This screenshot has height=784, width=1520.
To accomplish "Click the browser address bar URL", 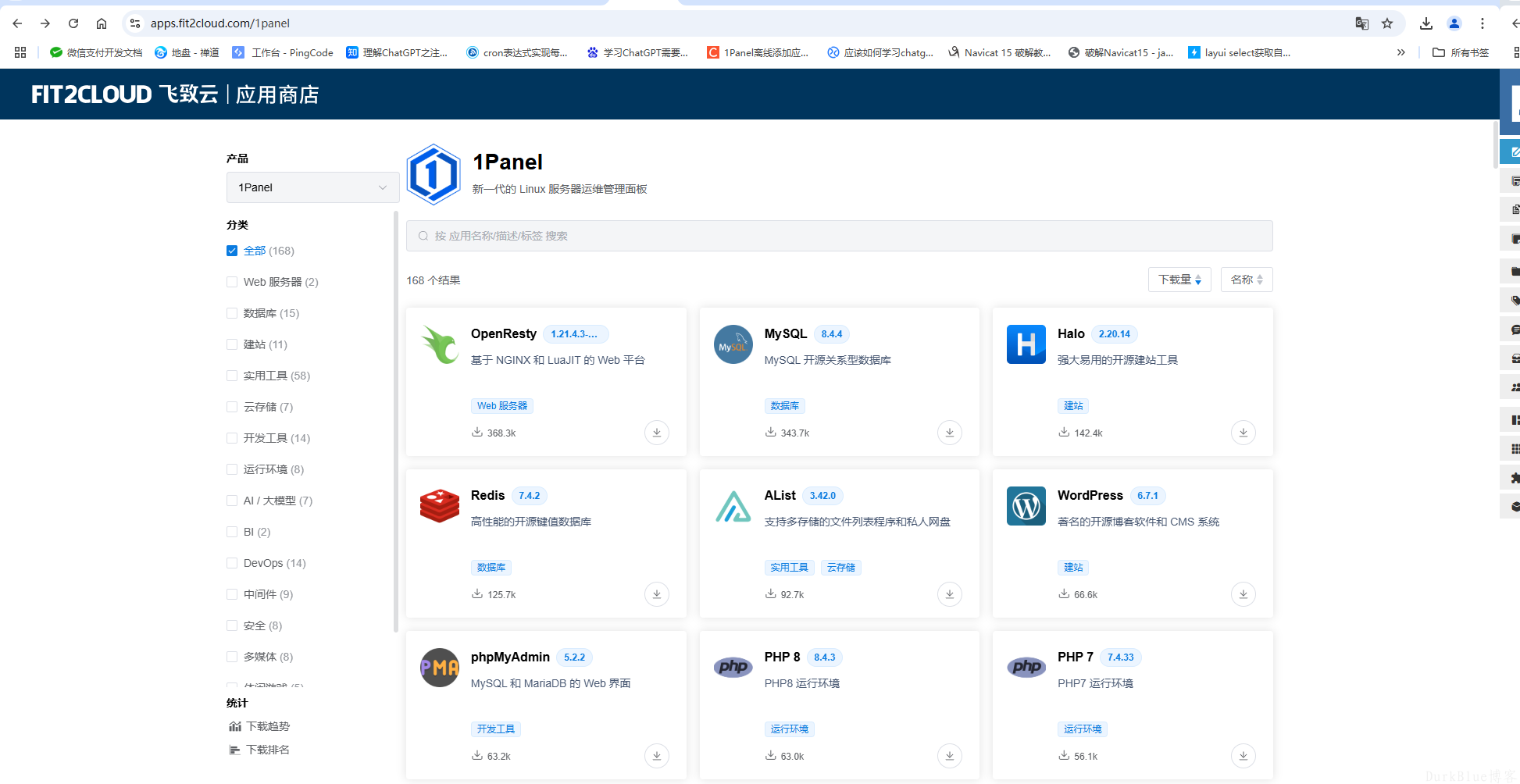I will (x=220, y=23).
